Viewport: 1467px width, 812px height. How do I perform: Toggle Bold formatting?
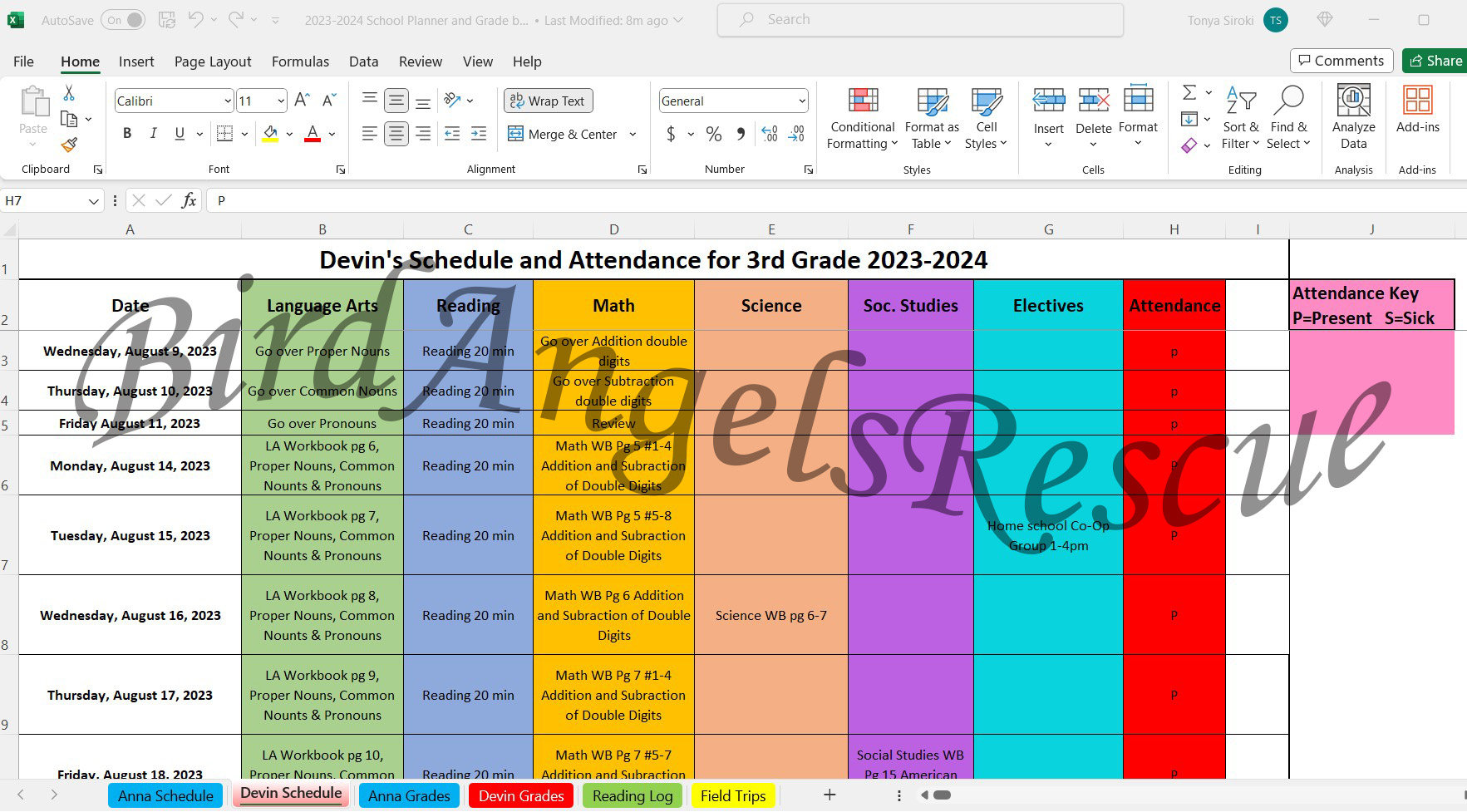(127, 133)
